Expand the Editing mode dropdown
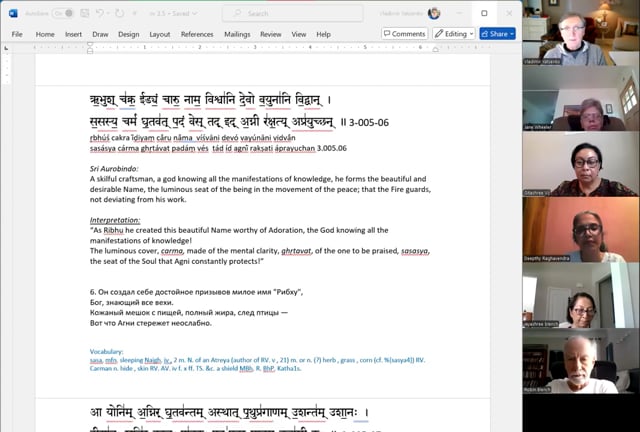 [x=454, y=33]
